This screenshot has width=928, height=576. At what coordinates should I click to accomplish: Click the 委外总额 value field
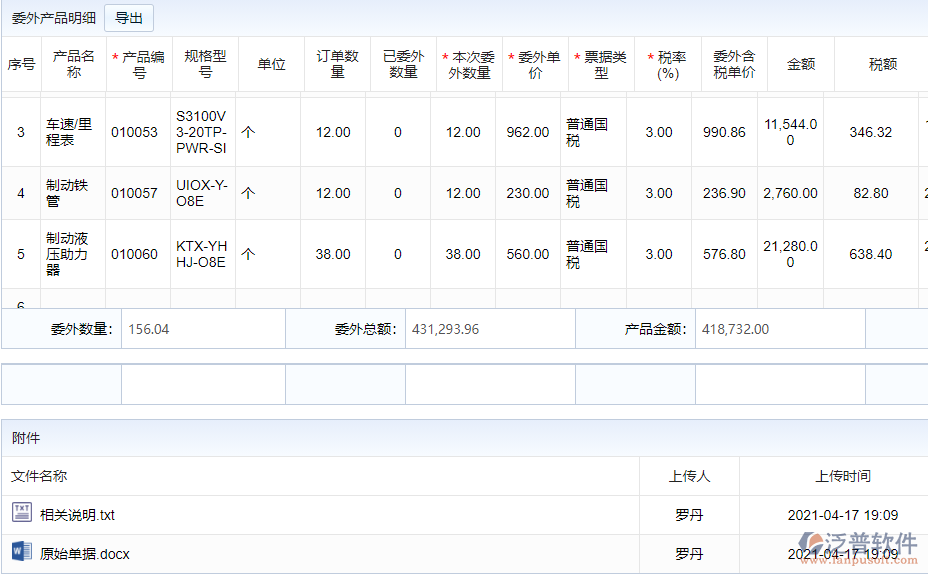[x=489, y=328]
